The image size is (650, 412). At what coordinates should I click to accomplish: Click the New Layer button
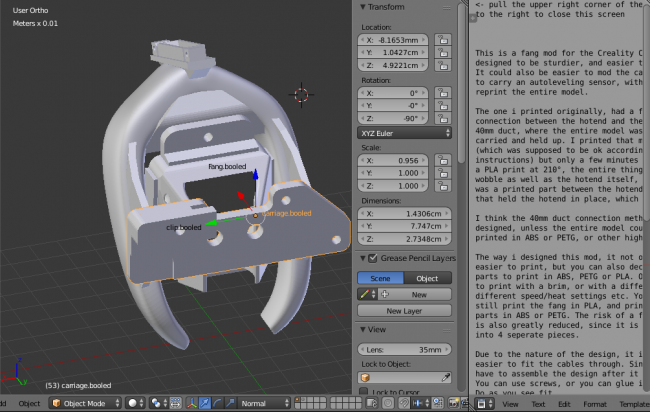pos(404,310)
